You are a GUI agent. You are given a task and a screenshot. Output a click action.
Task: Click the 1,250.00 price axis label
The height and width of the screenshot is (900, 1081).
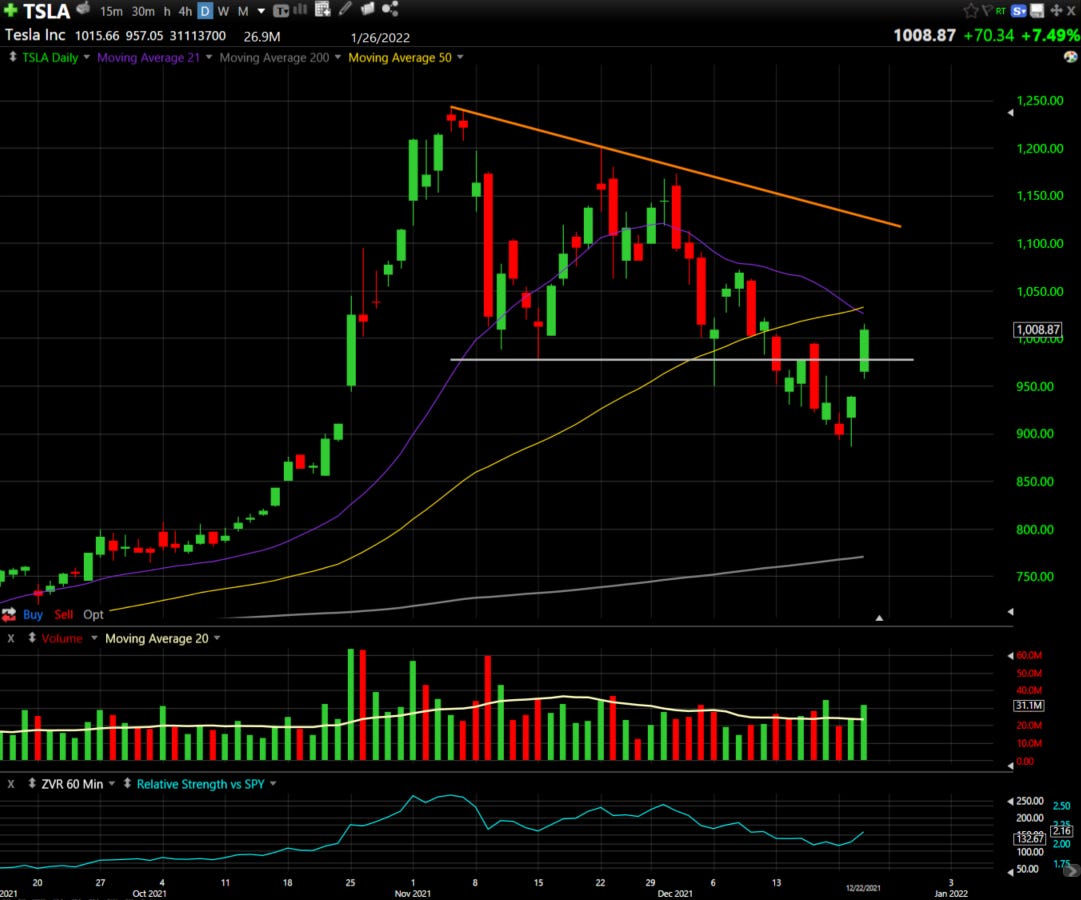coord(1040,101)
